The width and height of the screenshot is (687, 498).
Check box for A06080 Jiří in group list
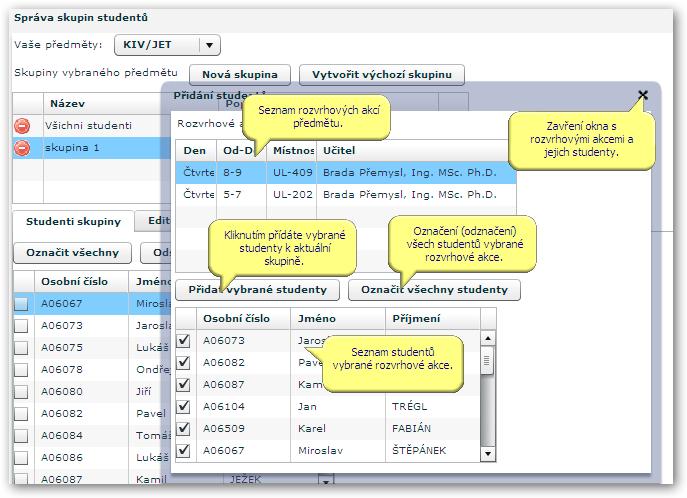pyautogui.click(x=21, y=391)
